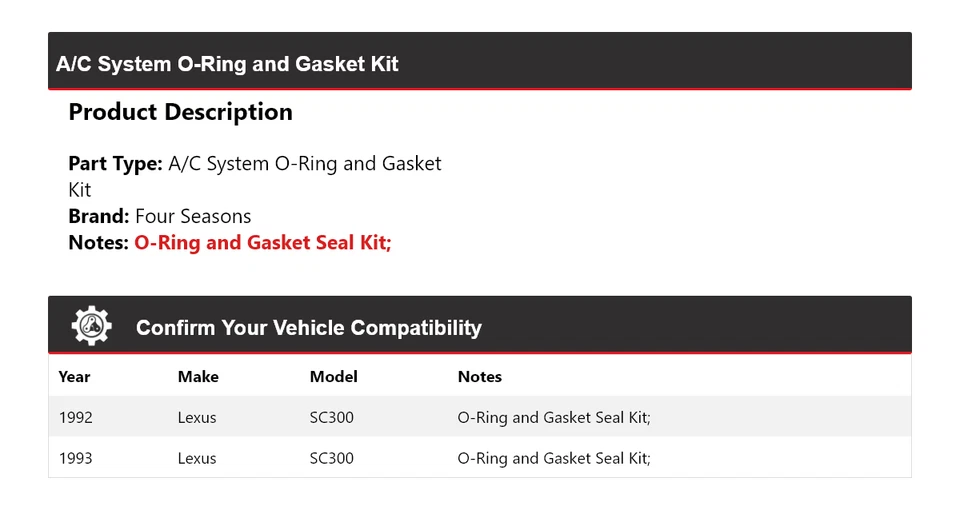
Task: Click the Model column header
Action: [x=333, y=377]
